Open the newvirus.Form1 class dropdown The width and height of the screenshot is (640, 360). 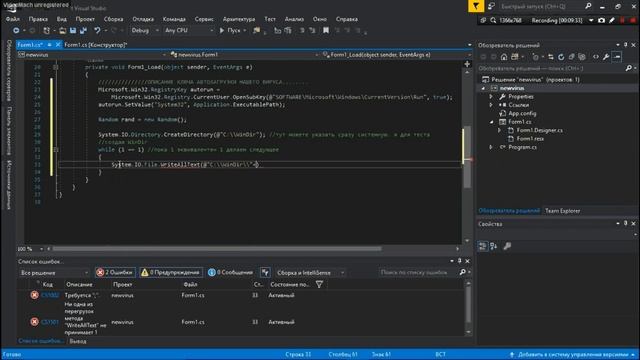[x=244, y=55]
